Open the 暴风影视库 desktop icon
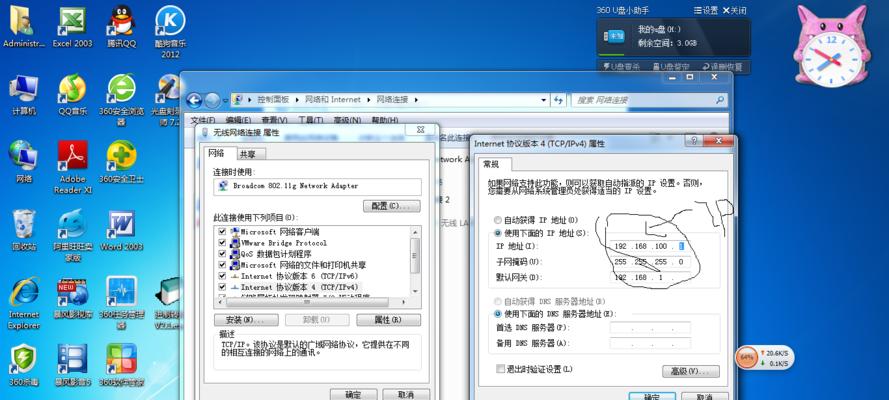 point(73,297)
